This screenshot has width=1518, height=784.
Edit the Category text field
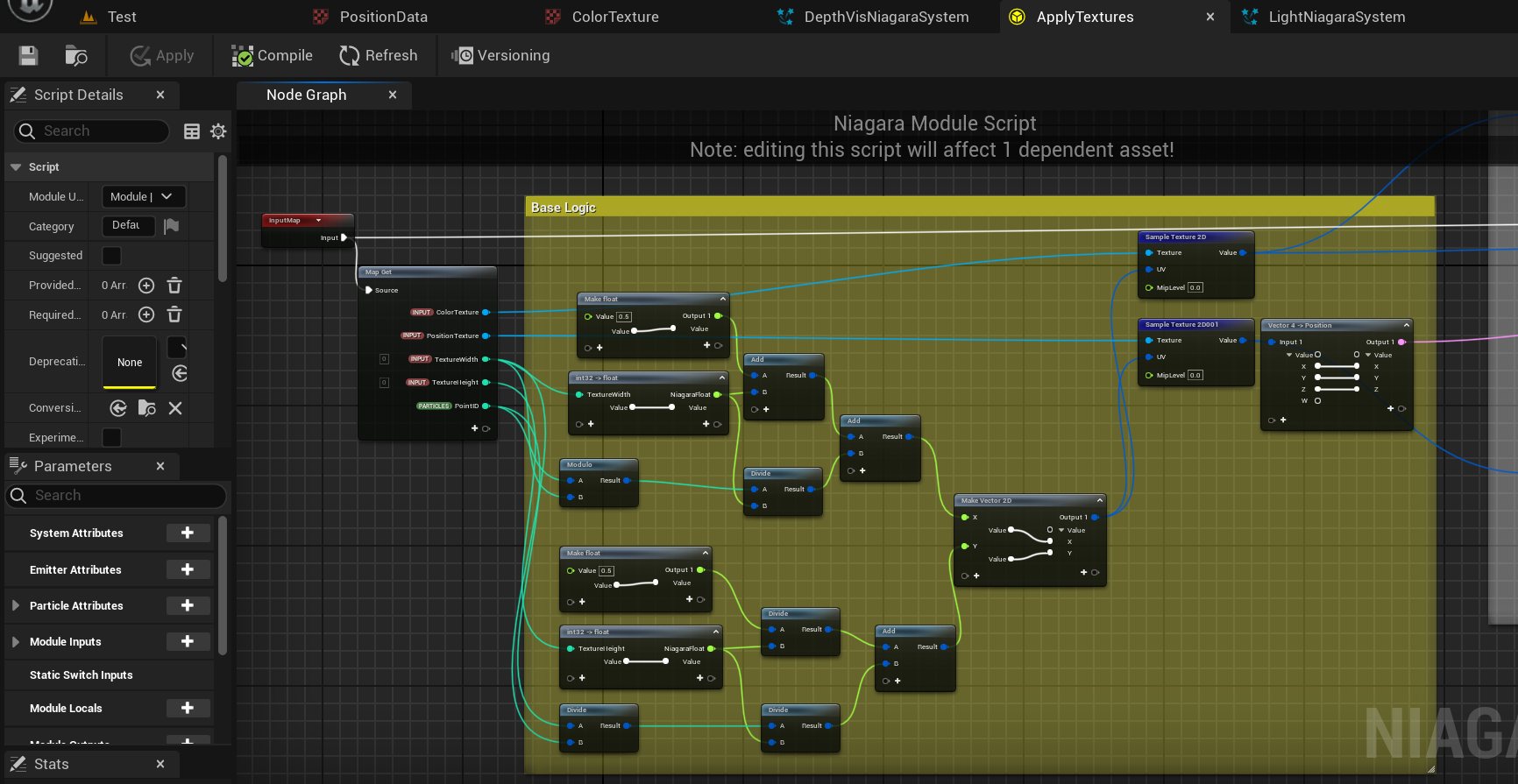click(x=128, y=226)
